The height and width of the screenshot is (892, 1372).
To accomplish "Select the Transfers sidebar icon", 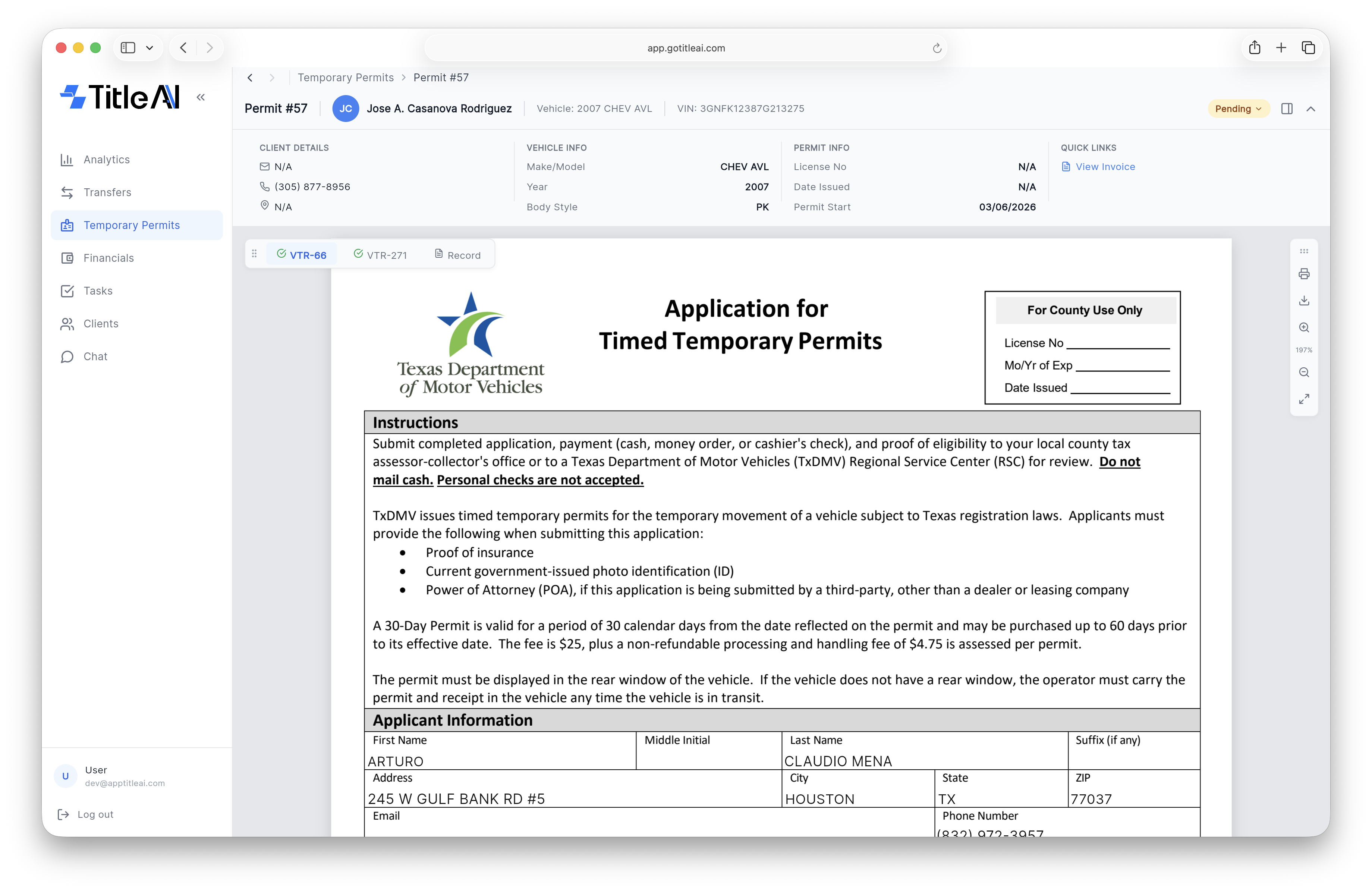I will coord(67,192).
